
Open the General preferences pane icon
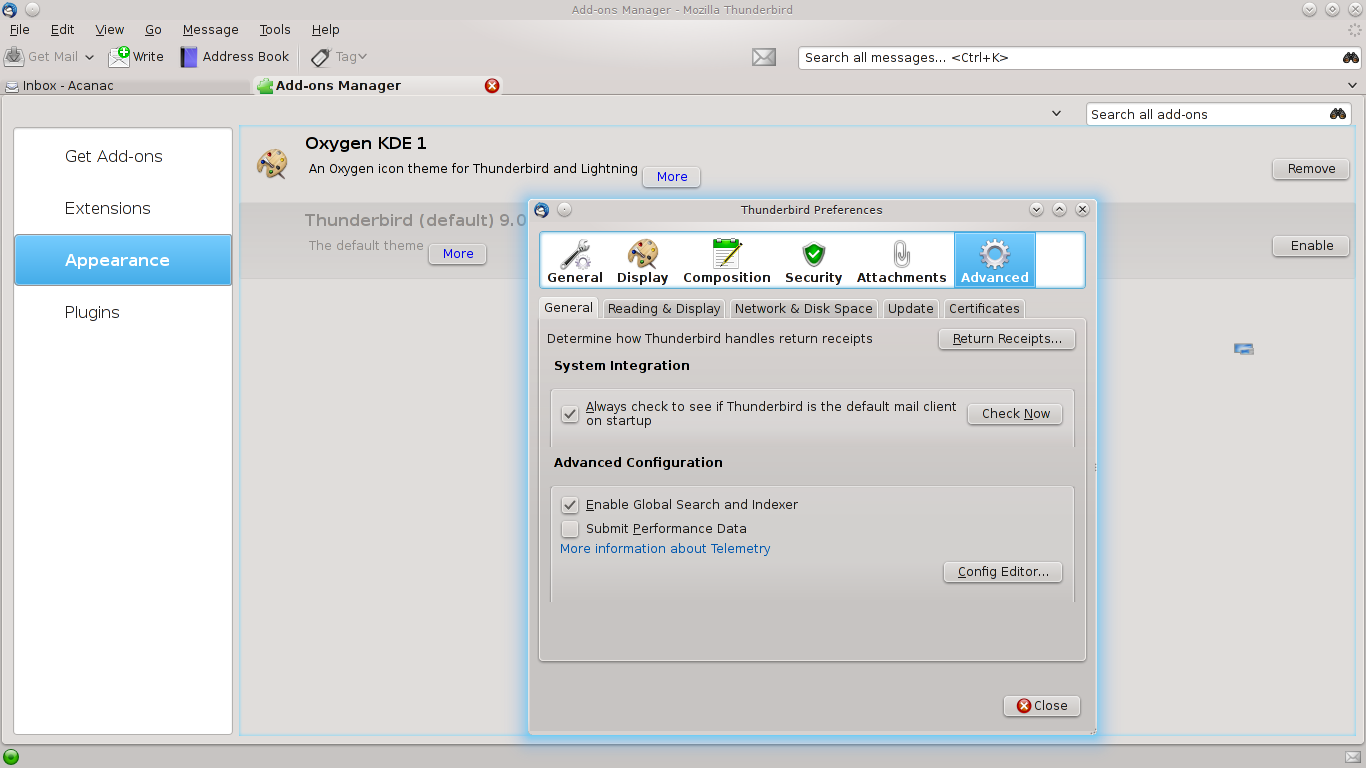tap(575, 261)
